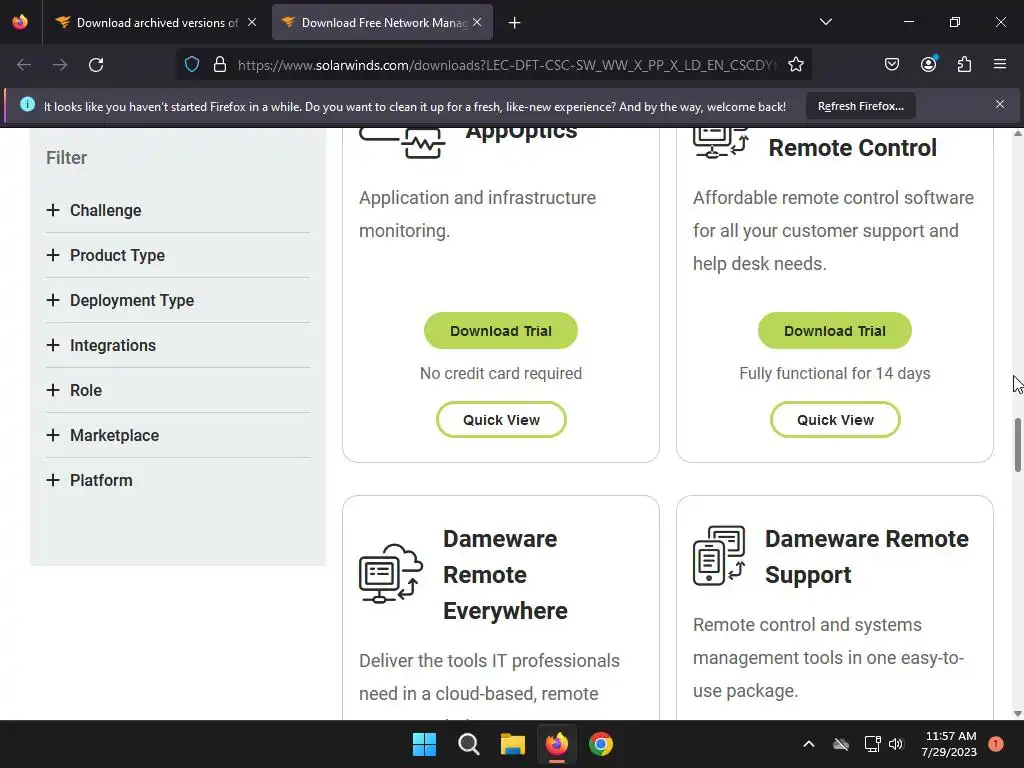Image resolution: width=1024 pixels, height=768 pixels.
Task: Open File Explorer from taskbar
Action: tap(513, 744)
